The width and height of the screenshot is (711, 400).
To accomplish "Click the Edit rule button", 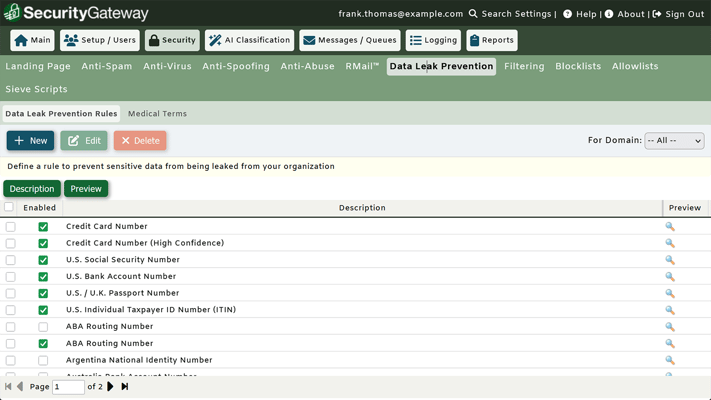I will pos(84,141).
